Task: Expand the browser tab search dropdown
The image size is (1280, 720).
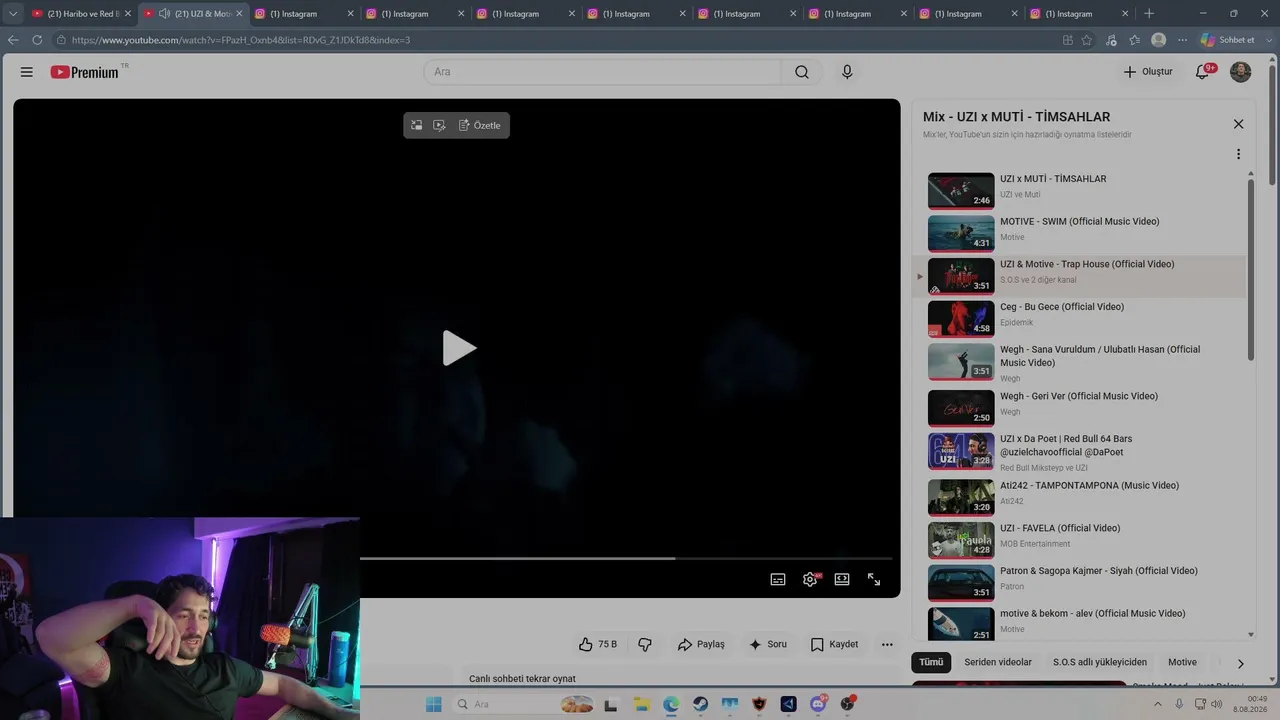Action: click(x=13, y=14)
